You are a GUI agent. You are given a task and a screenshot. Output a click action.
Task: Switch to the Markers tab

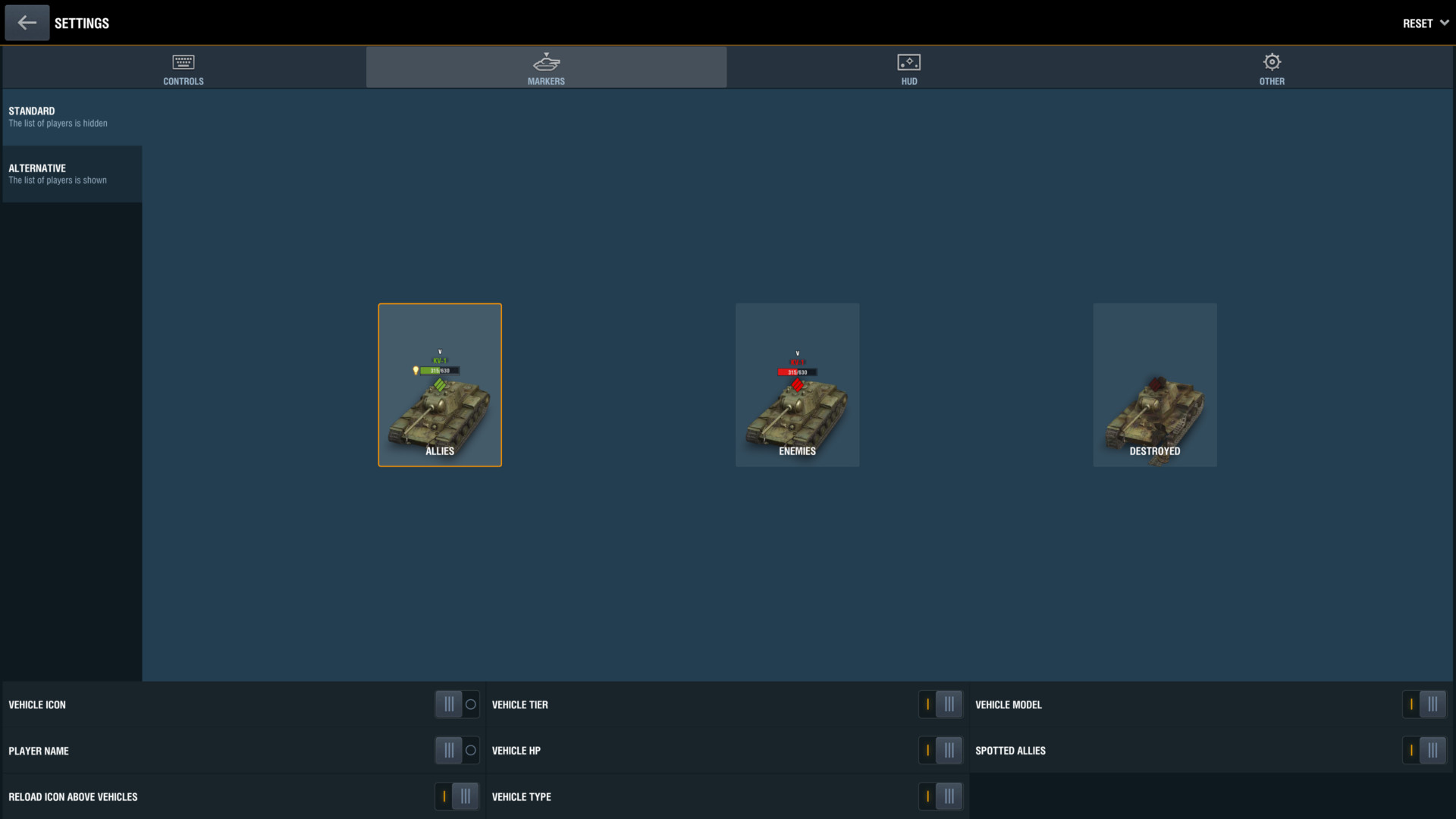(546, 67)
